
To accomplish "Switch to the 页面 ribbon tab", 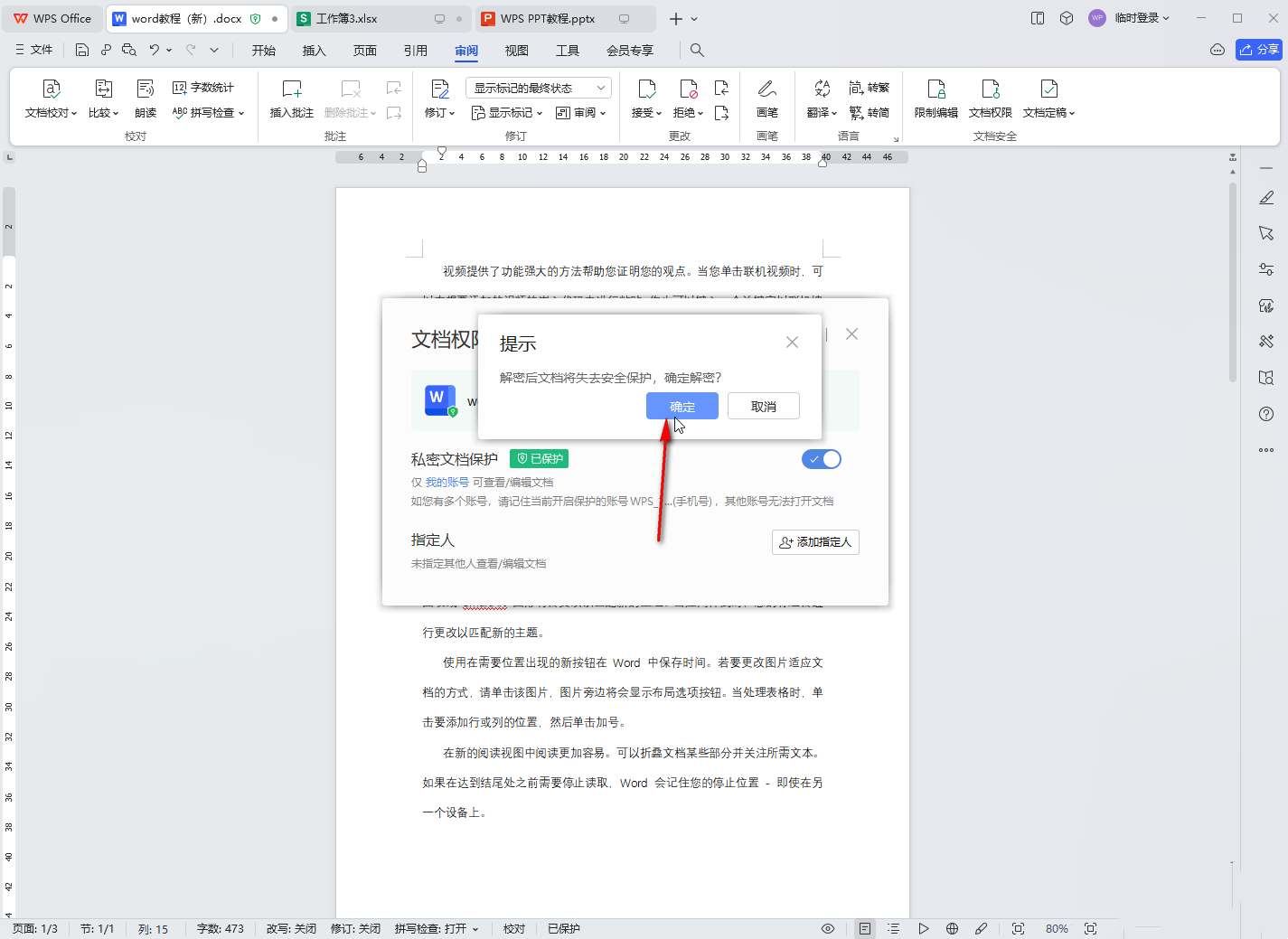I will tap(365, 51).
